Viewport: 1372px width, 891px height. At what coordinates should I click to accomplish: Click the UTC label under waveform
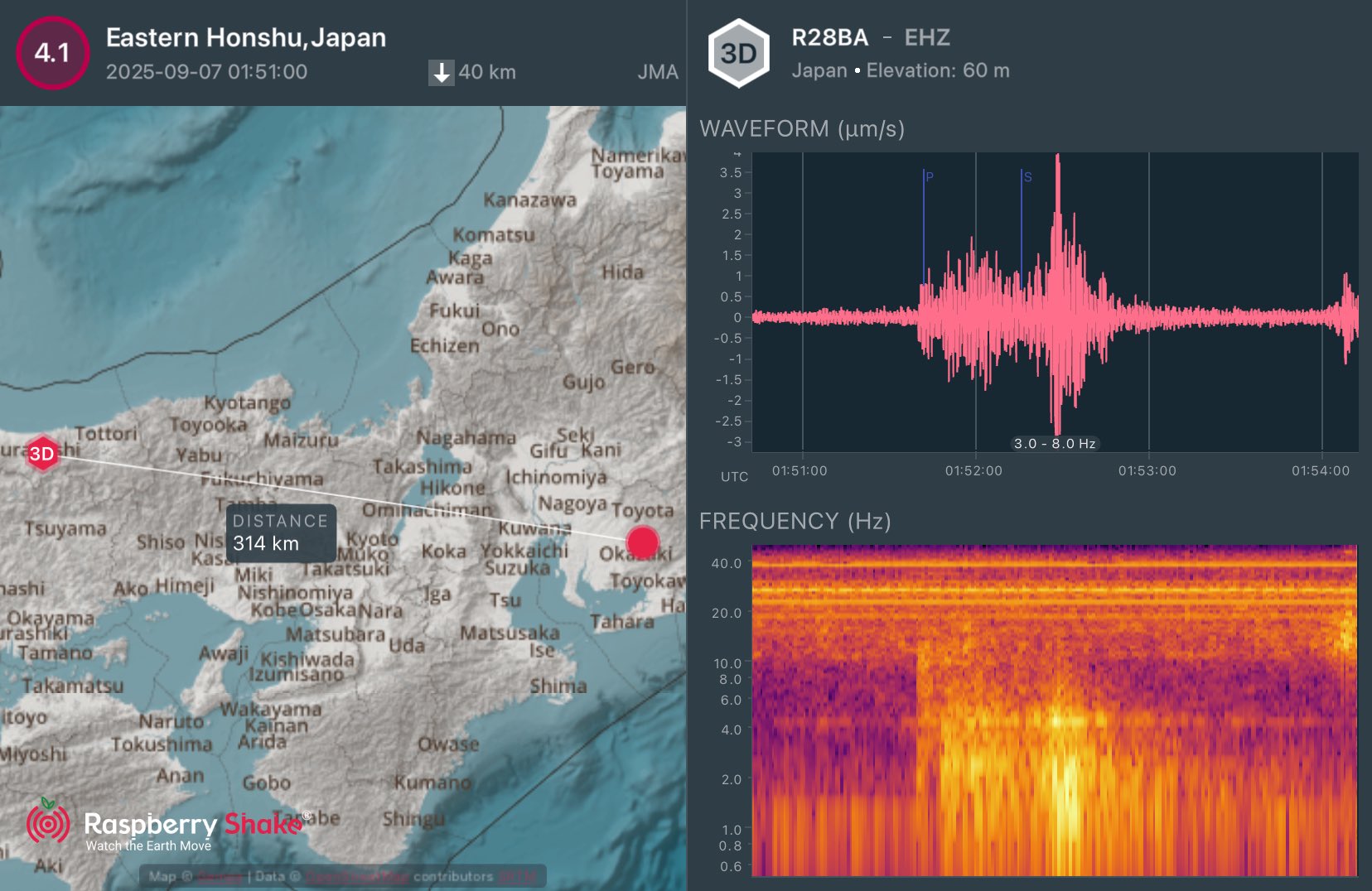coord(734,477)
